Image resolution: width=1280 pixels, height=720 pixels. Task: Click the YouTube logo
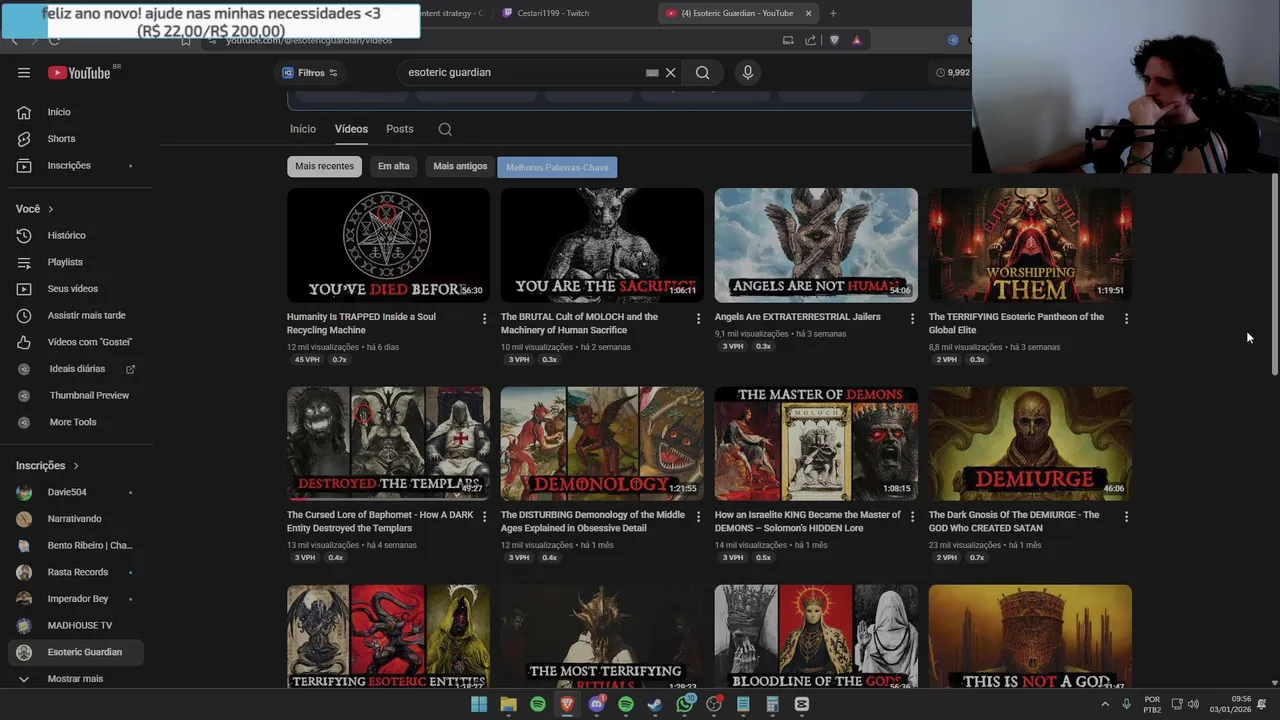pyautogui.click(x=79, y=72)
